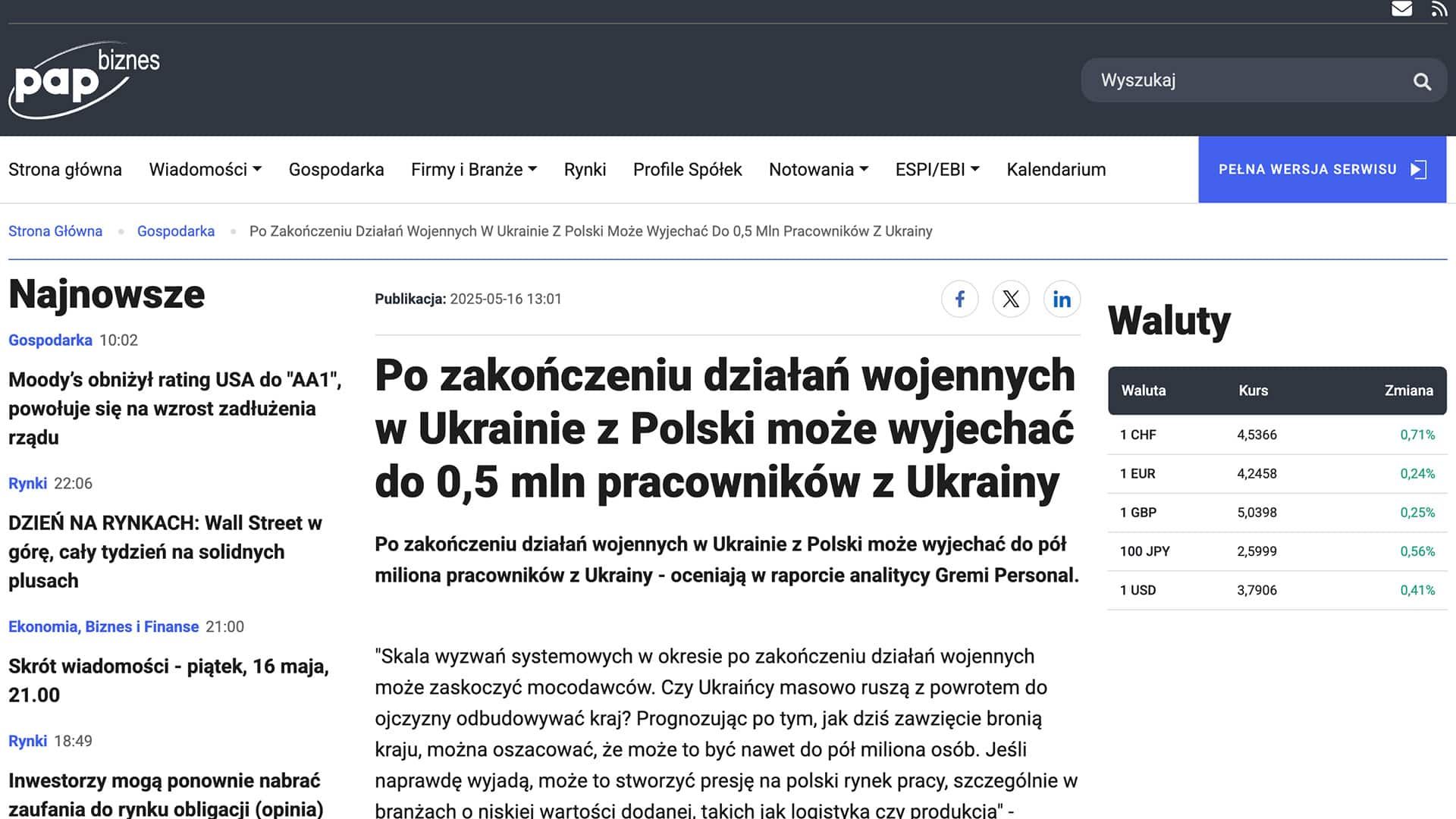Select the 100 JPY currency row
Screen dimensions: 1456x819
click(1277, 551)
